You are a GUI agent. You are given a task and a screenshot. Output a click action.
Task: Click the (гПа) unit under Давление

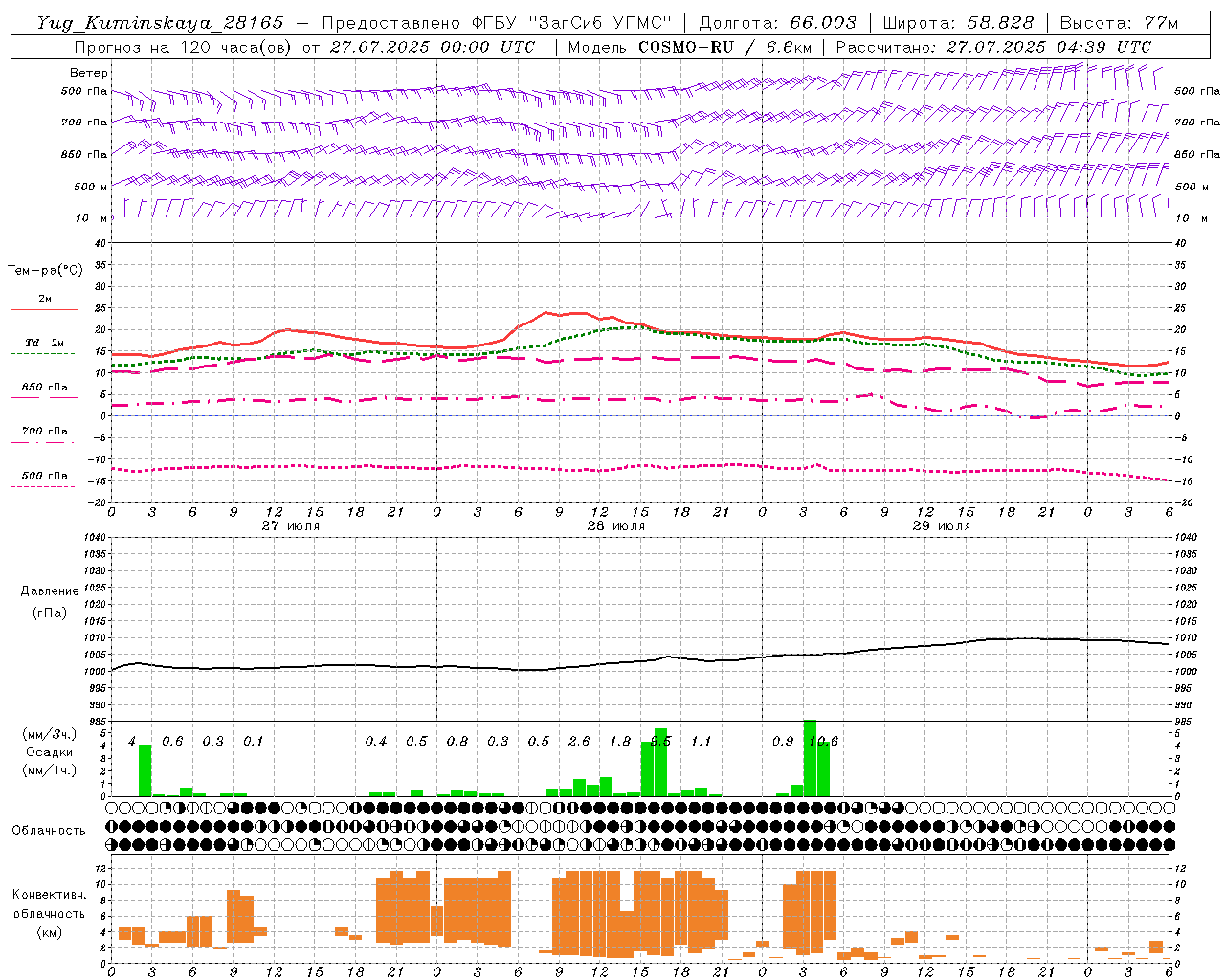(50, 612)
